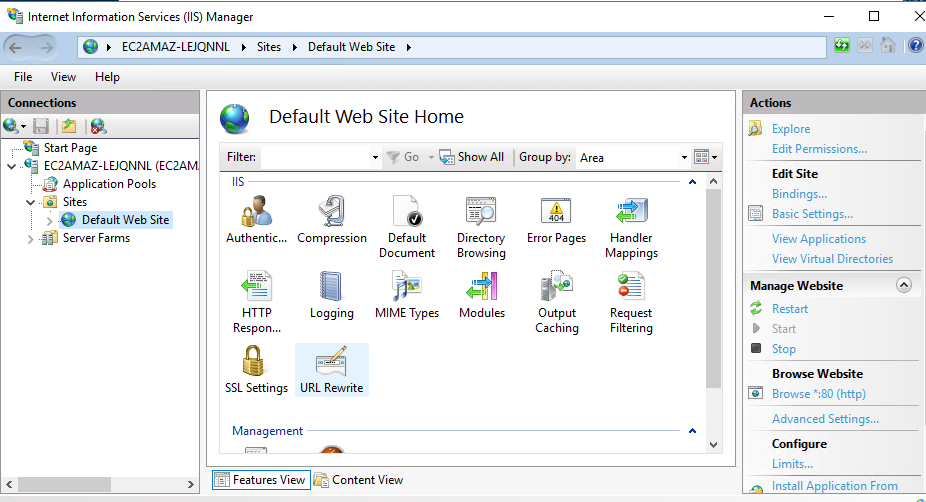Select Default Web Site tree item
Image resolution: width=926 pixels, height=502 pixels.
[x=125, y=220]
